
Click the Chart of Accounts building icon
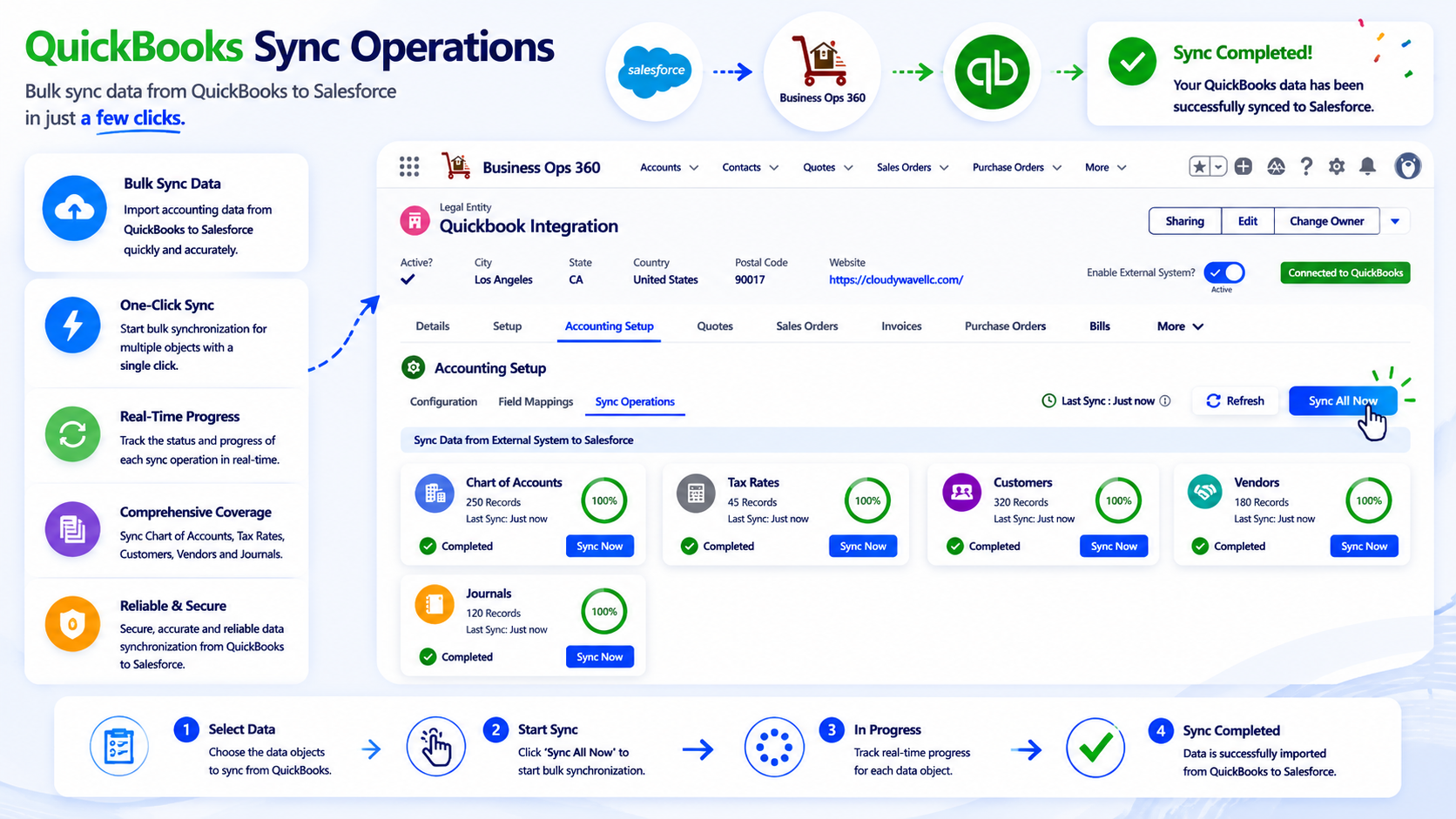point(435,493)
